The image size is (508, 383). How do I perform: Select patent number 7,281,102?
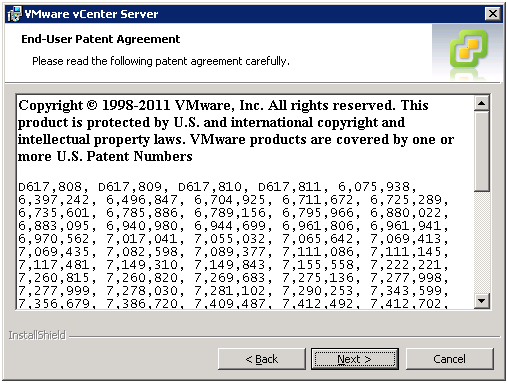(x=230, y=291)
